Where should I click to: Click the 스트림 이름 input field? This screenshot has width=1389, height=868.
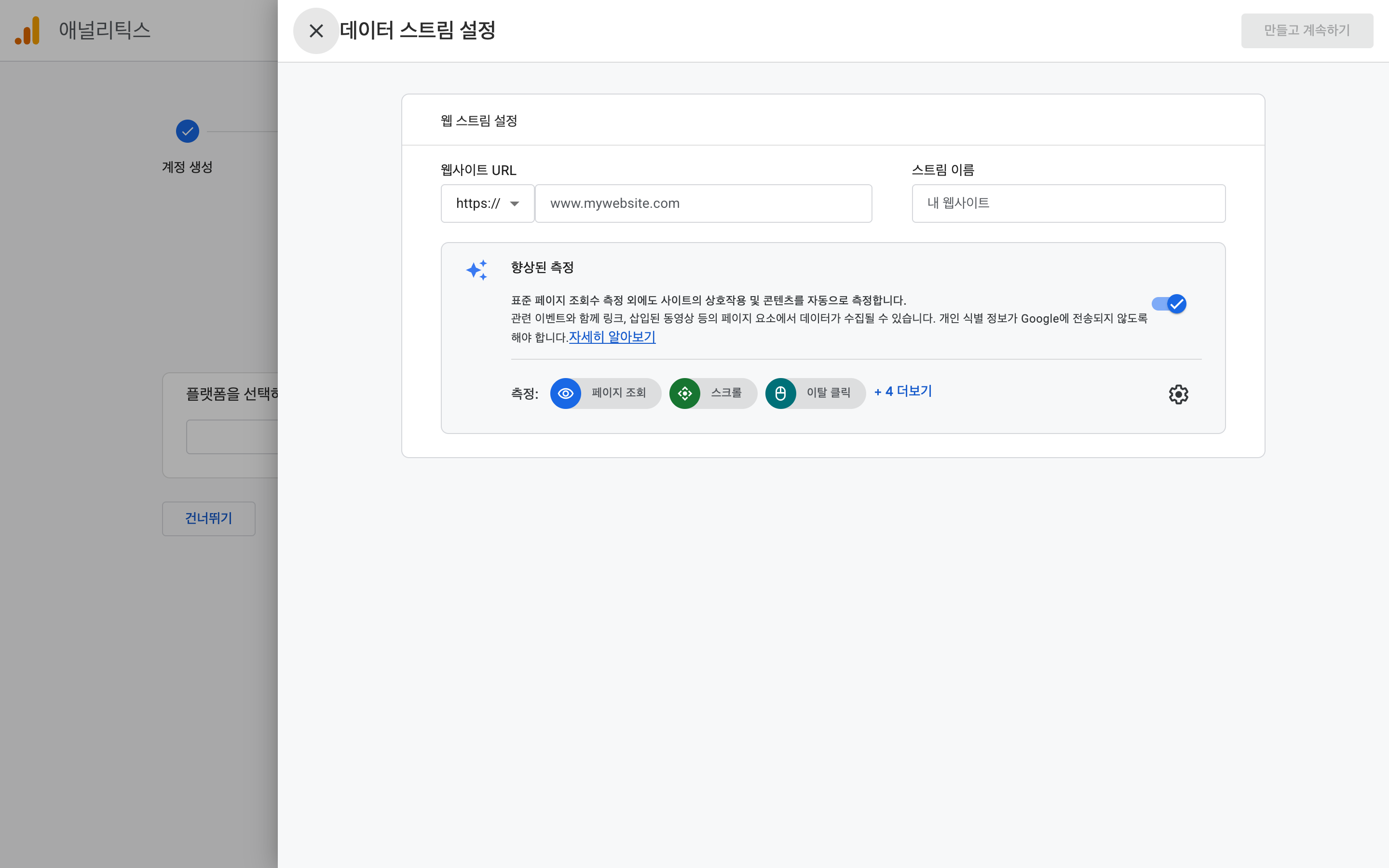click(1068, 203)
